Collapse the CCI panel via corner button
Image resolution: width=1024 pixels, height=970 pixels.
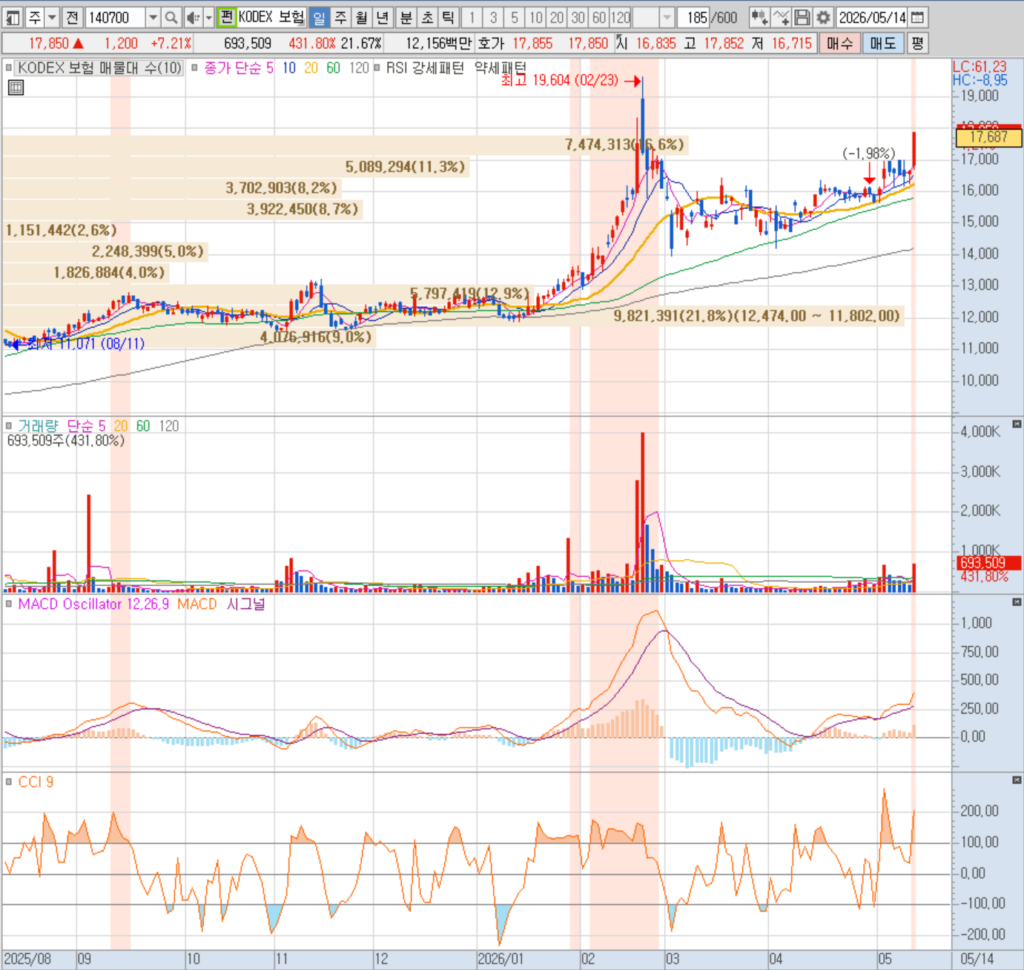point(1016,780)
